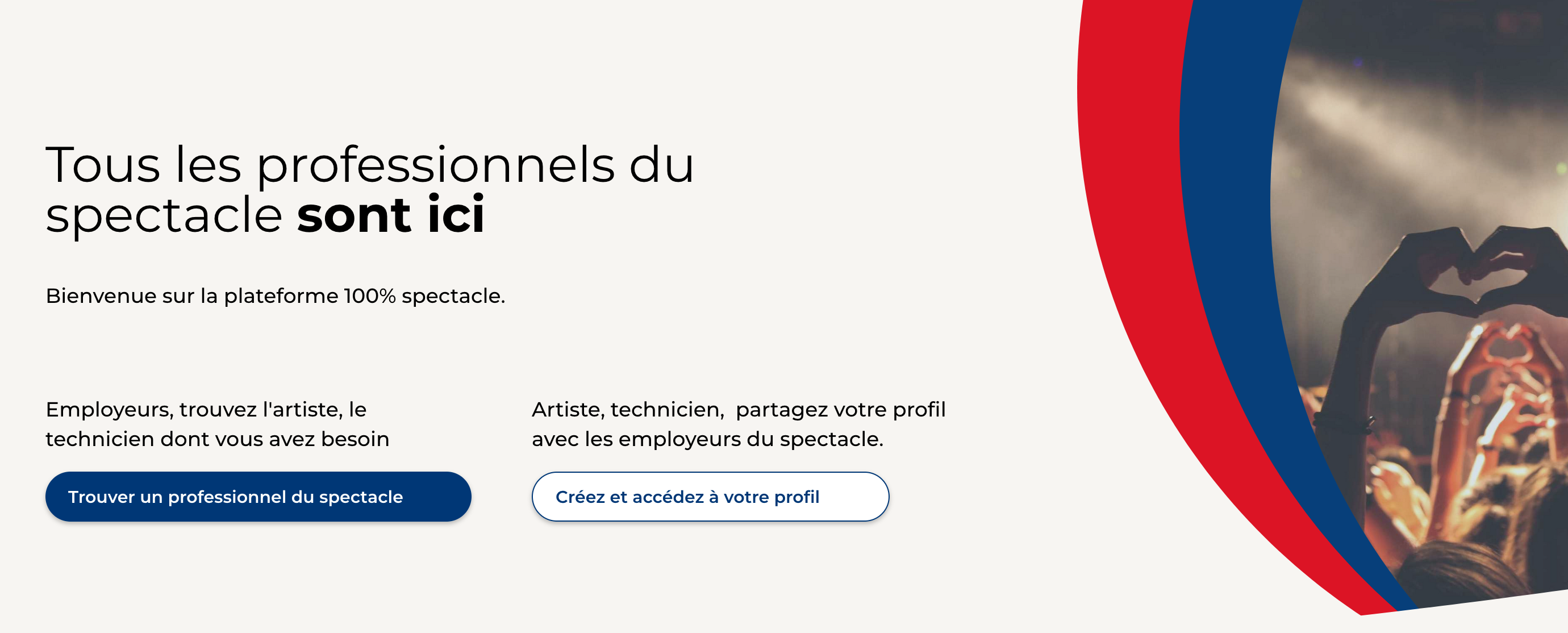The height and width of the screenshot is (633, 1568).
Task: Click the word 'Tous' starting the headline
Action: click(103, 164)
